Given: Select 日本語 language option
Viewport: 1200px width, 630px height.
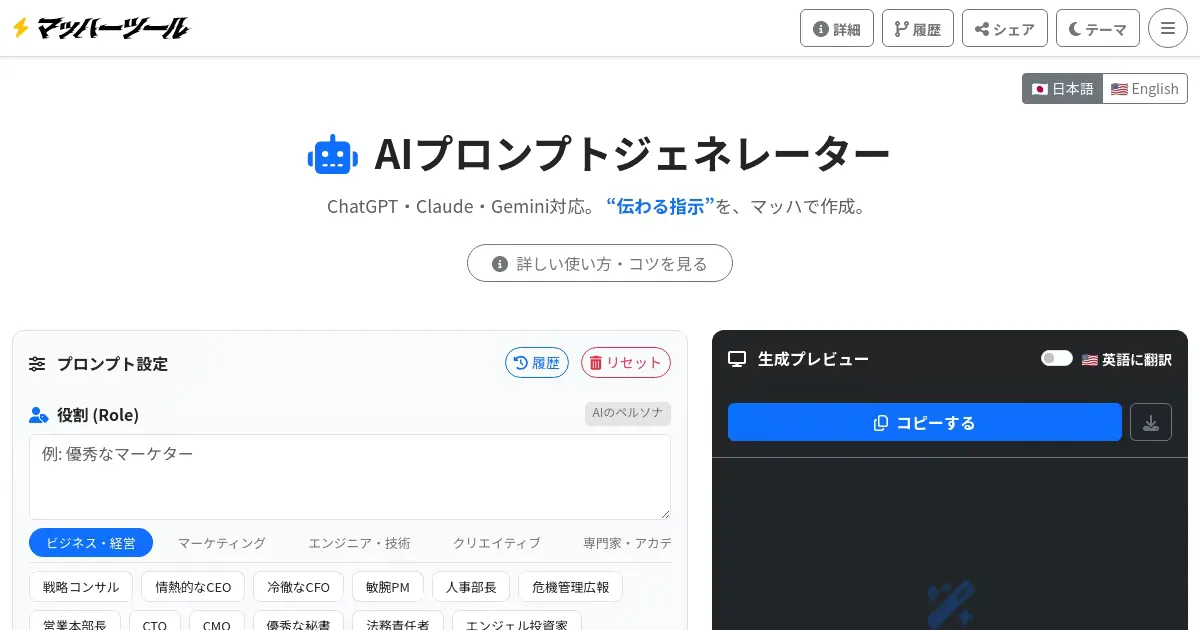Looking at the screenshot, I should pos(1062,89).
